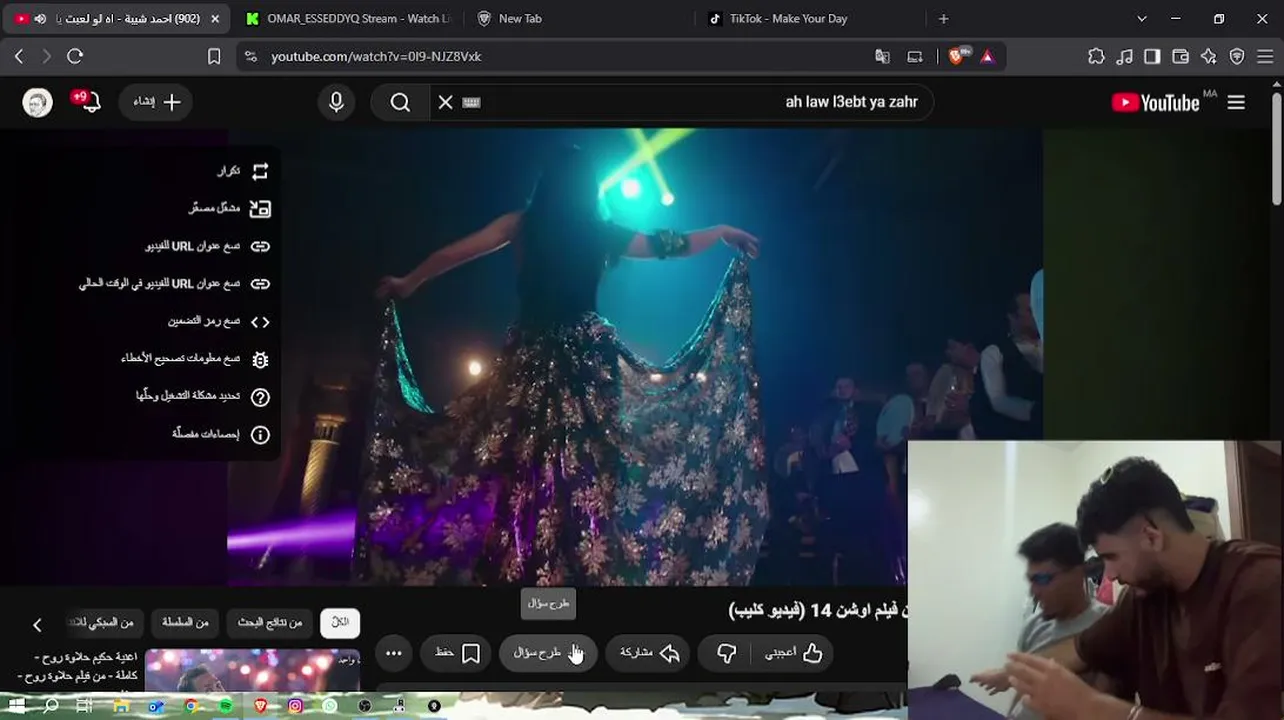Show the browser sidebar panel
The image size is (1284, 720).
[1152, 57]
